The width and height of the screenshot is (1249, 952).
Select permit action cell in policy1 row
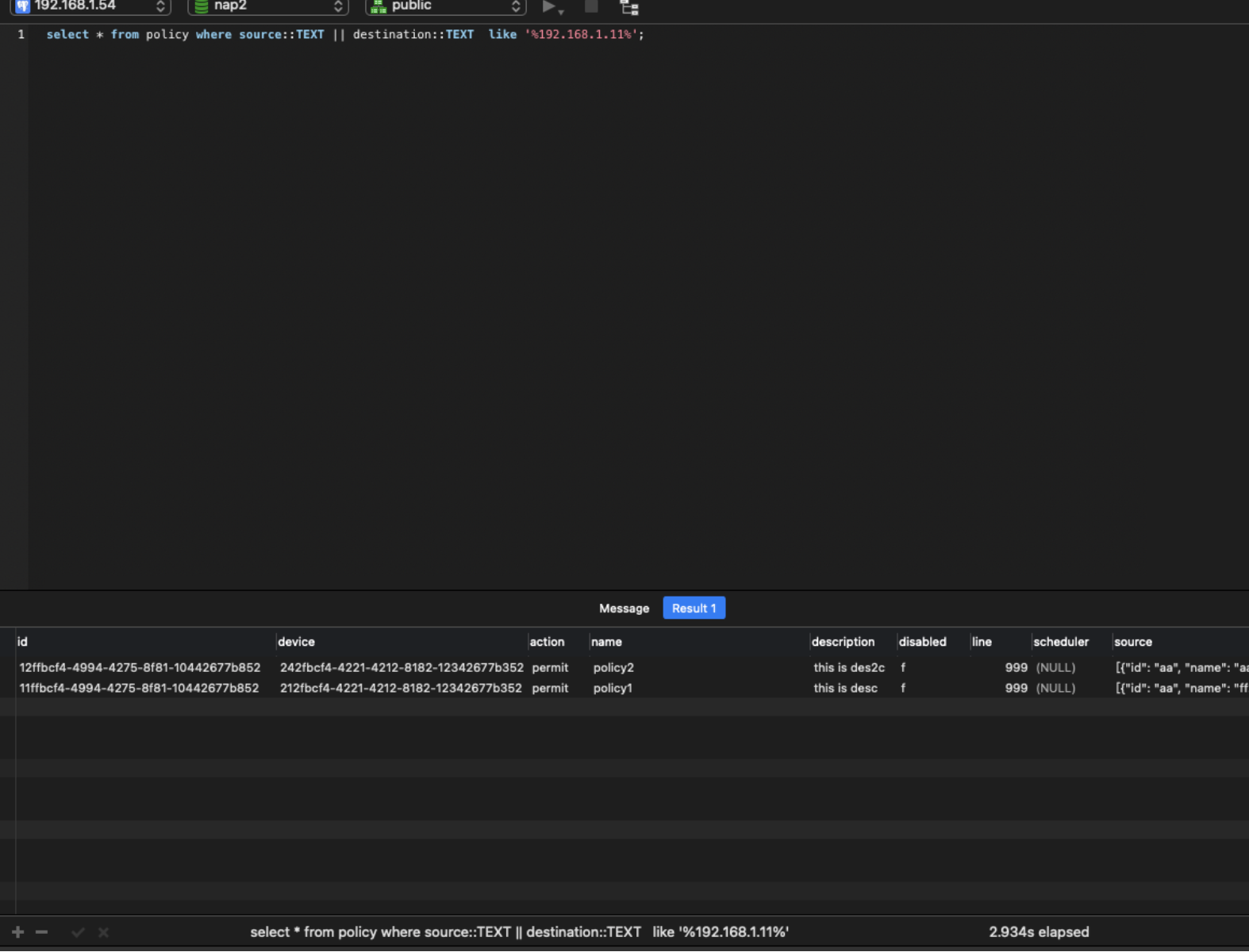550,689
